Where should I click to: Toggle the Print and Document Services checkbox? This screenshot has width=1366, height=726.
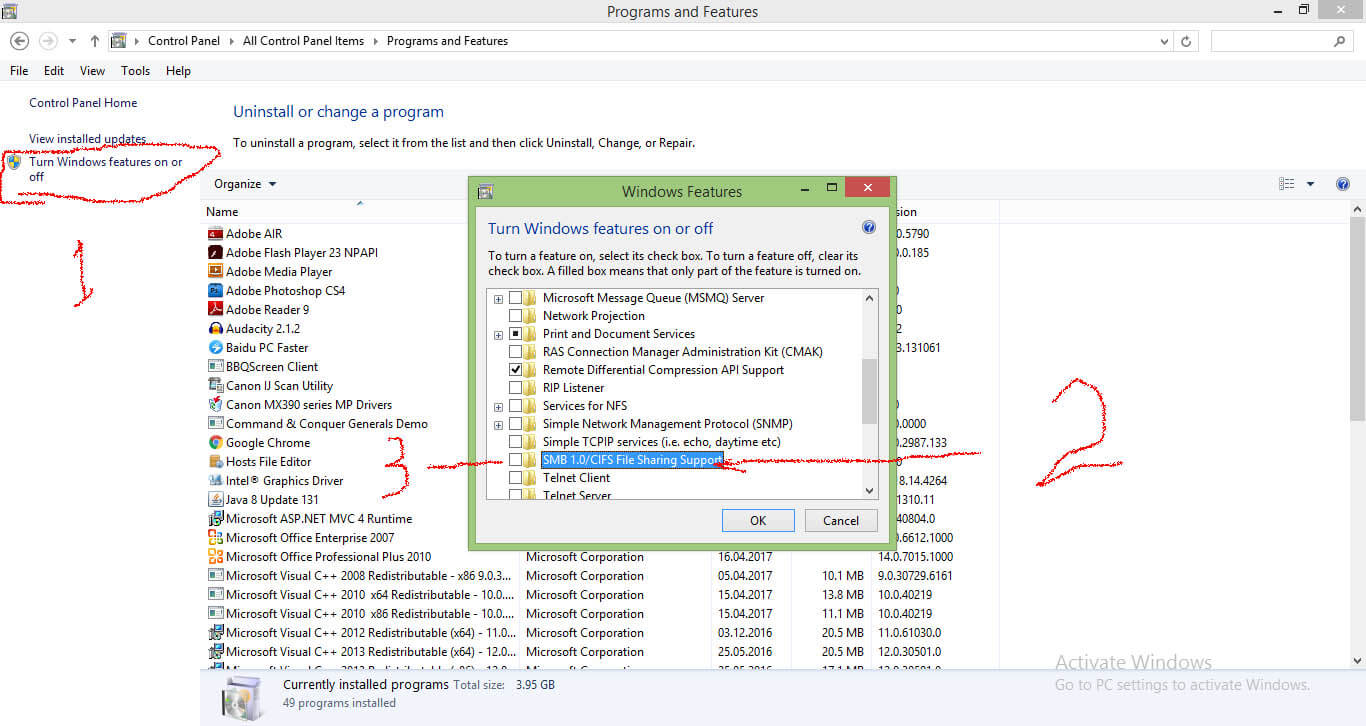click(x=516, y=334)
